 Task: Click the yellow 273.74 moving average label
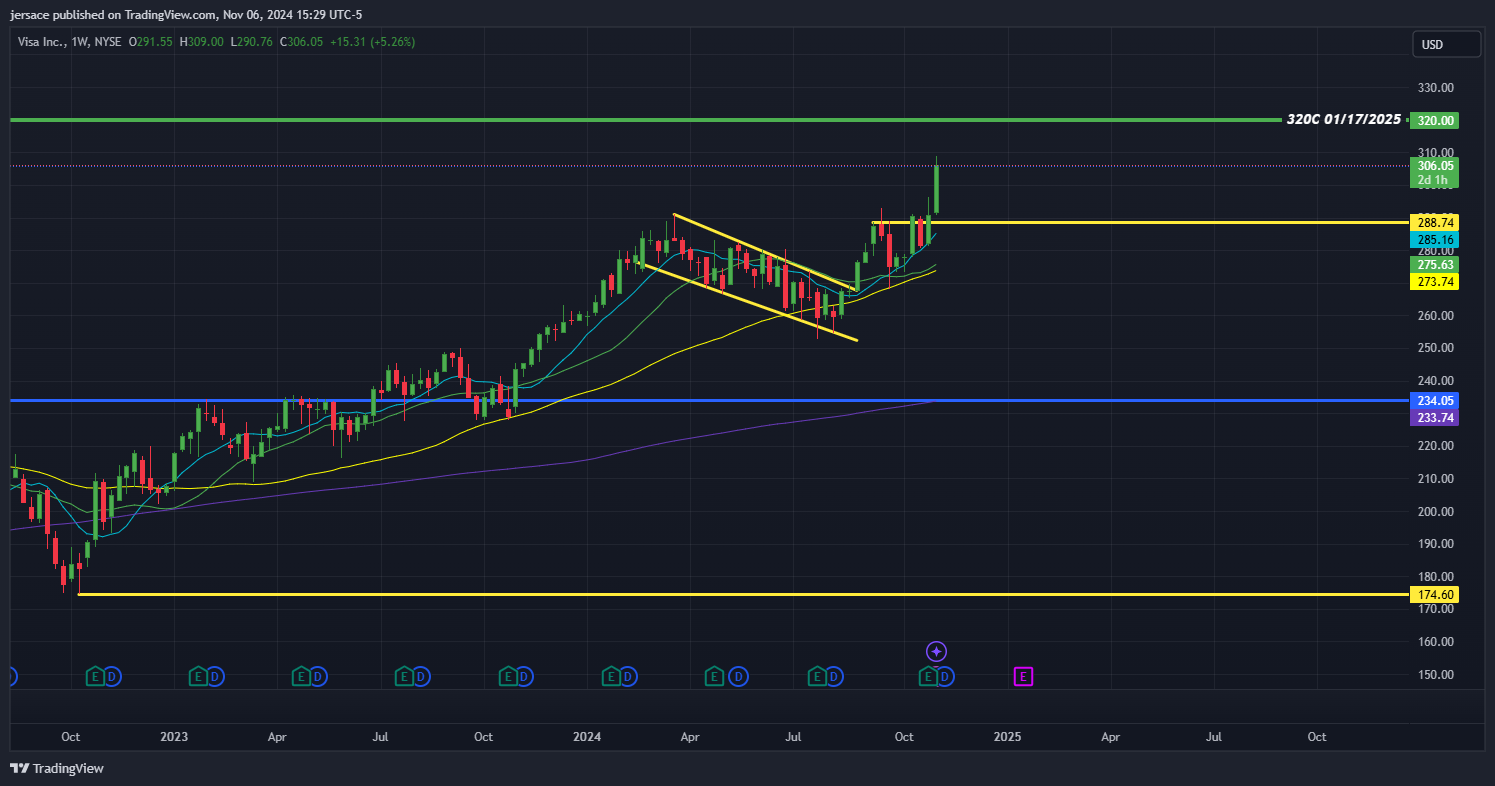click(1434, 282)
